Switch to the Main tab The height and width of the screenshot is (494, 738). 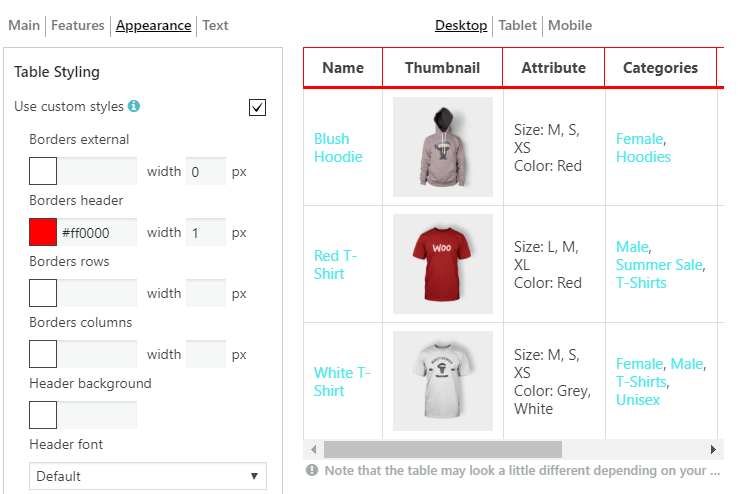(24, 25)
